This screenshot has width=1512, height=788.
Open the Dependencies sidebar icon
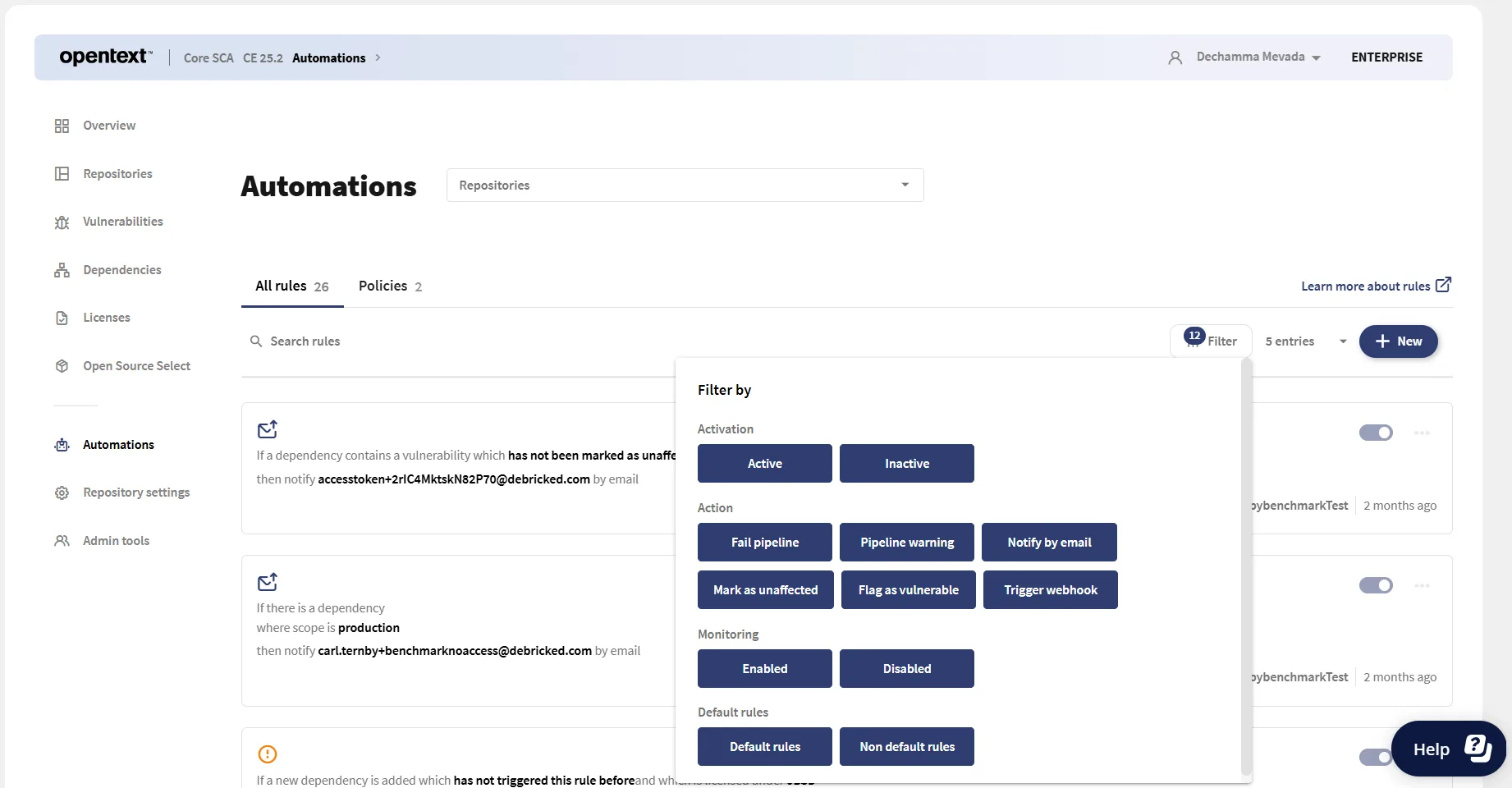(62, 269)
